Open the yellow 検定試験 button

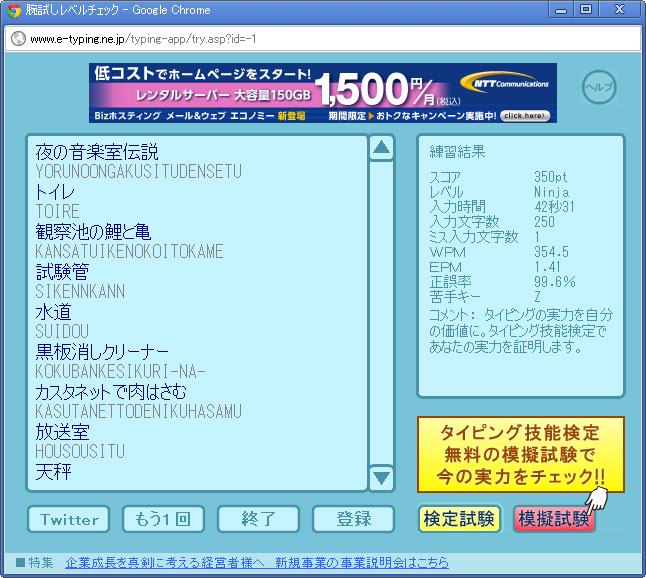point(459,519)
